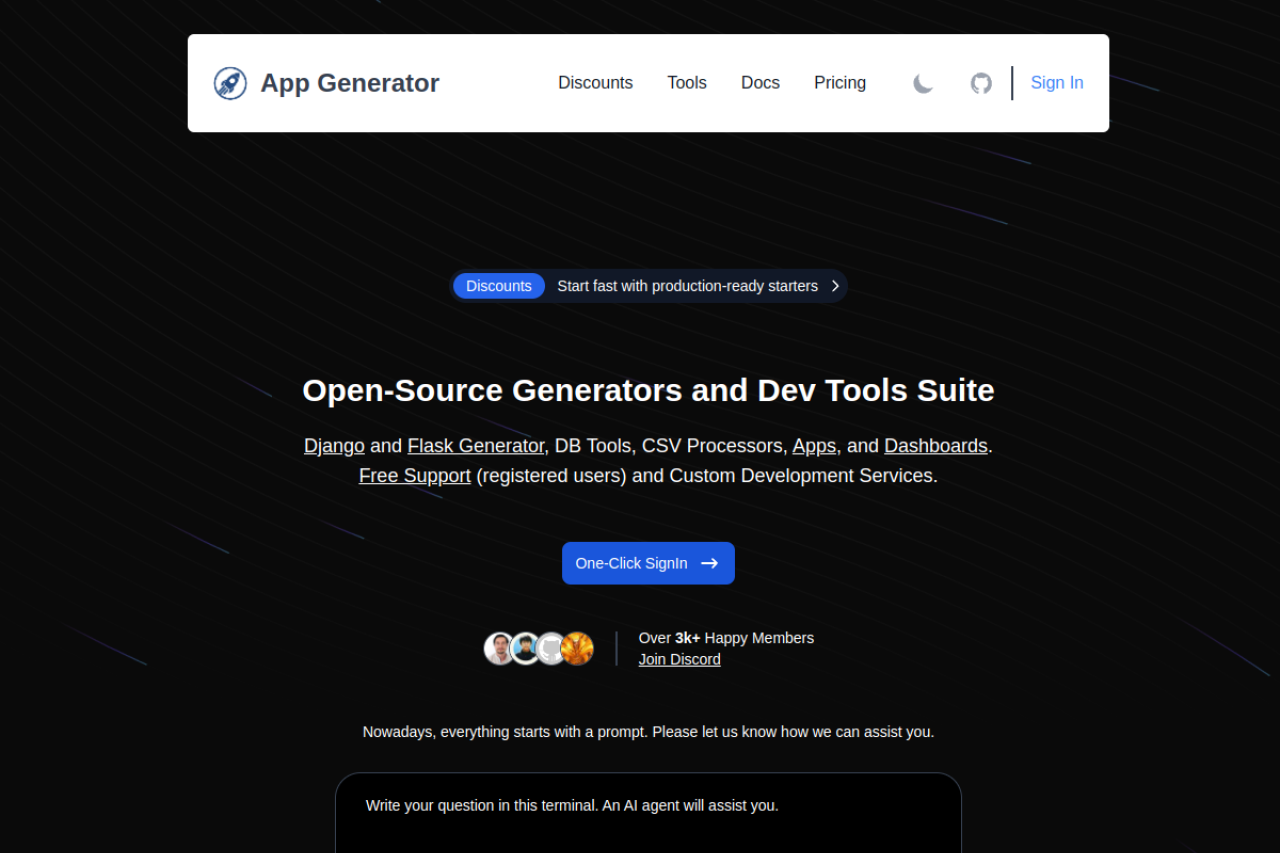Follow the Join Discord link

click(679, 659)
